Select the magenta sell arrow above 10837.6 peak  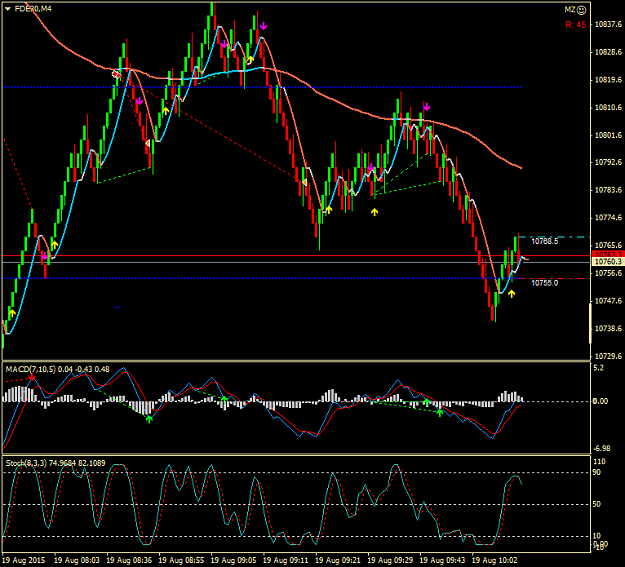tap(263, 26)
